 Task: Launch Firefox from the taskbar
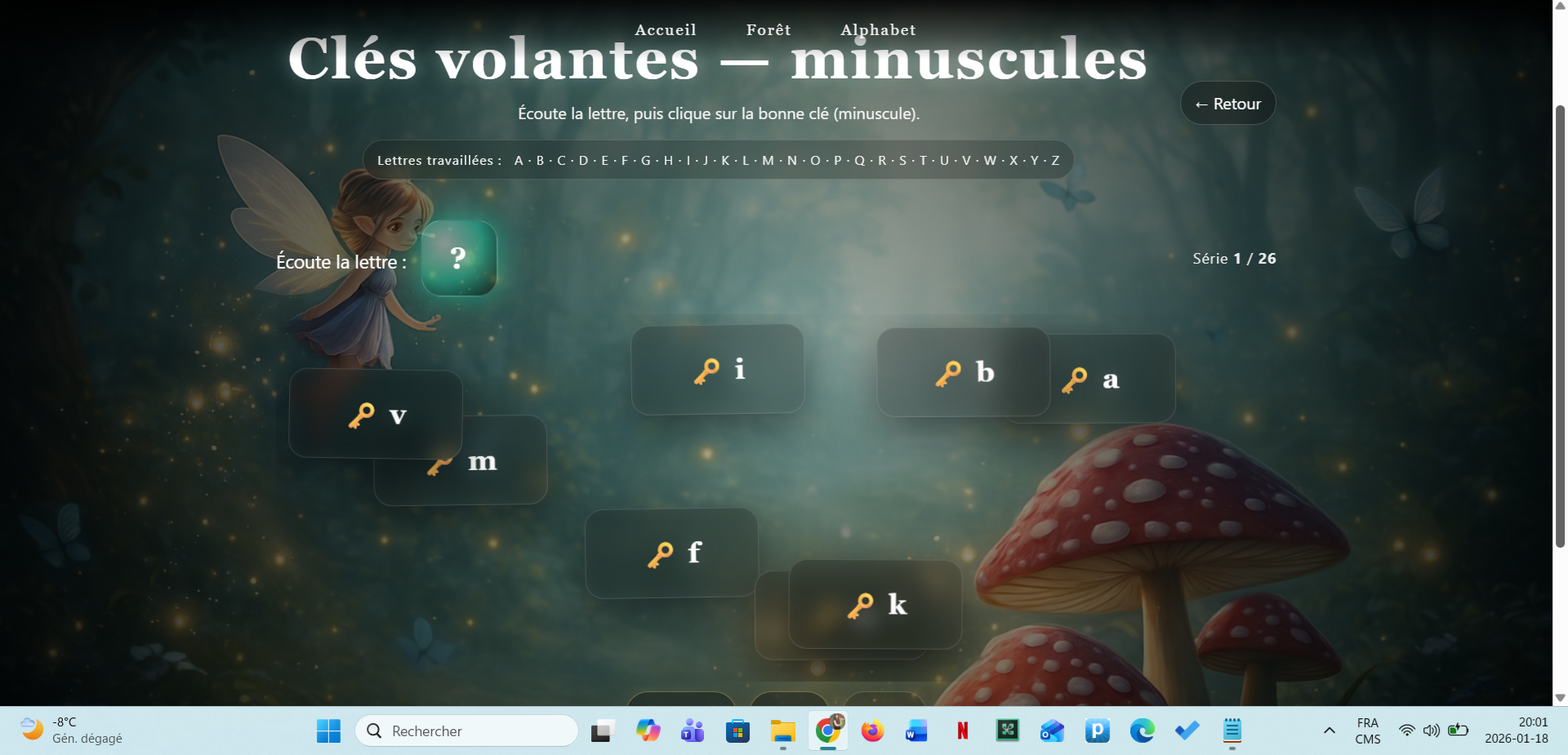[872, 731]
